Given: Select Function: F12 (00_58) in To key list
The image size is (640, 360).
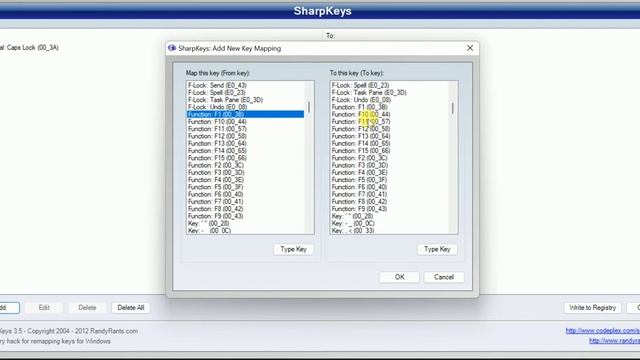Looking at the screenshot, I should 389,129.
